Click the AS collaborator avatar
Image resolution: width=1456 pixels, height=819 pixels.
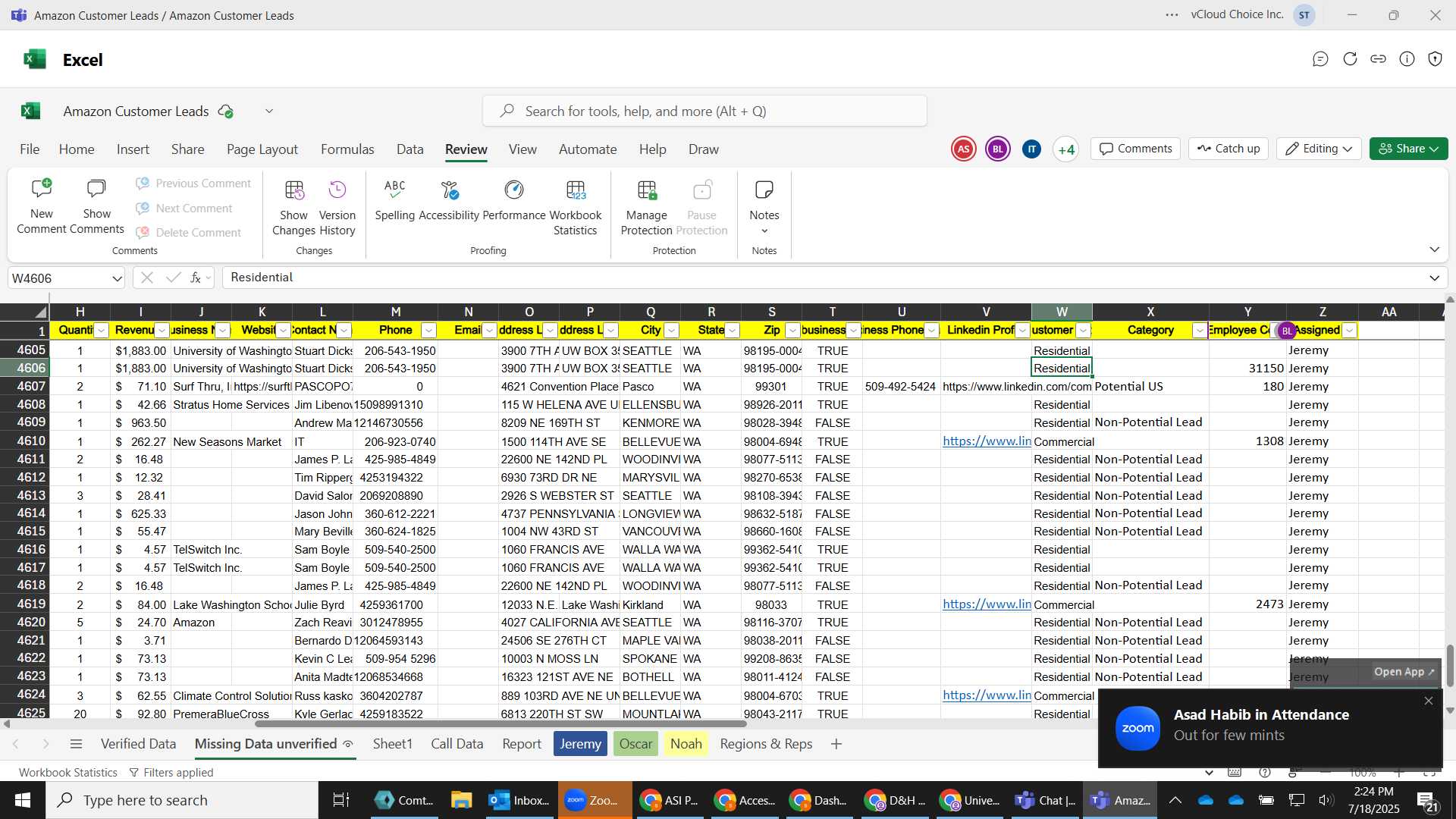(963, 149)
